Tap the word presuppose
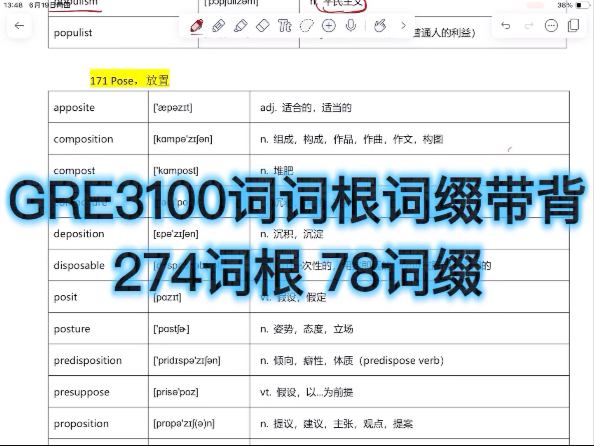This screenshot has height=446, width=594. click(x=81, y=392)
